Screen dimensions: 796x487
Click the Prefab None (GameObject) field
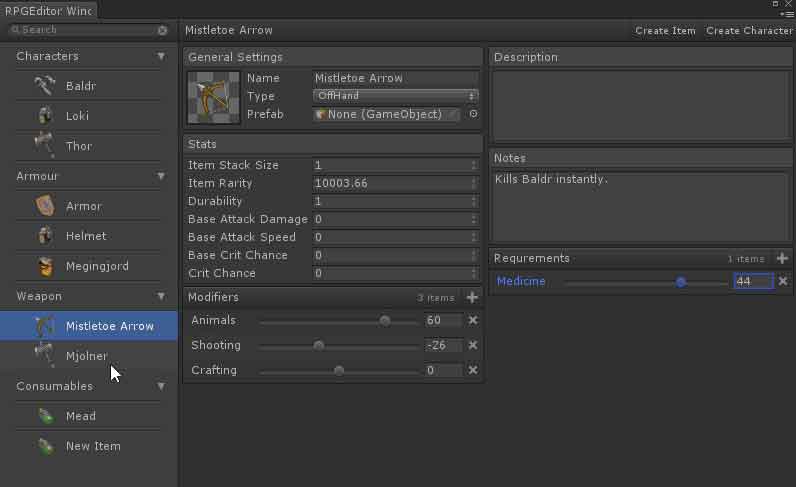coord(386,114)
